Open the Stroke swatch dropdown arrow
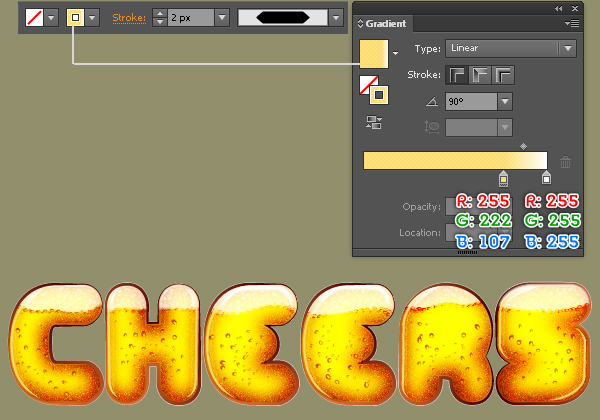600x420 pixels. point(92,18)
